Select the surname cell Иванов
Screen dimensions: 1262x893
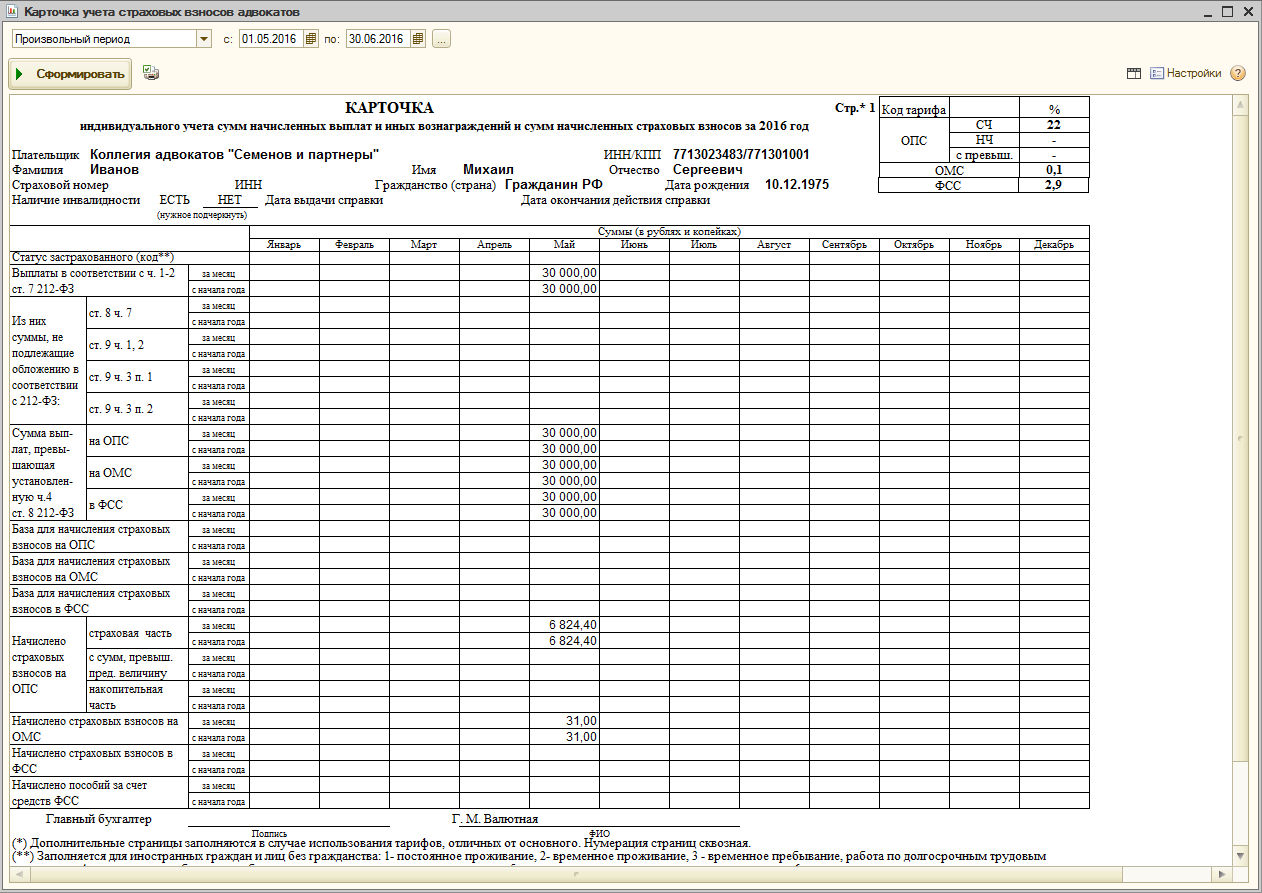tap(114, 170)
